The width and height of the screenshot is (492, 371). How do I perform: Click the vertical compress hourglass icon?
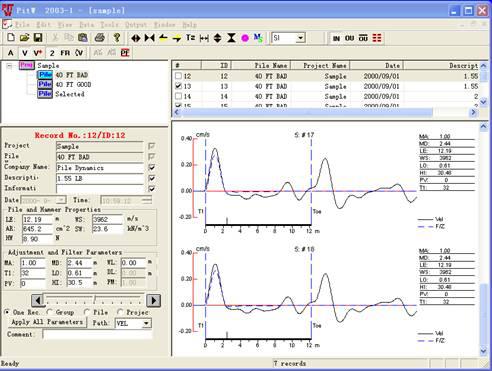click(x=231, y=38)
